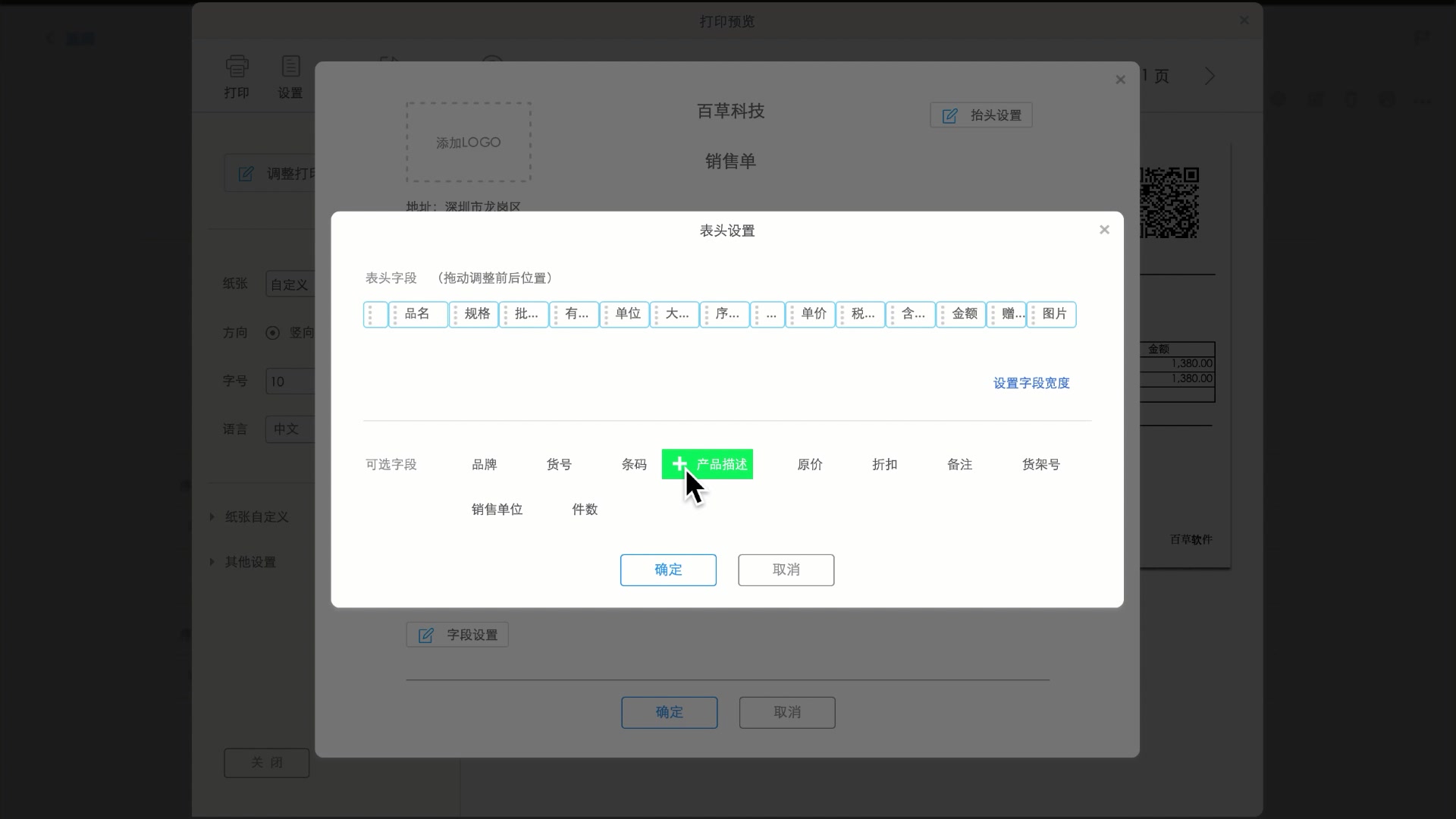Screen dimensions: 1456x819
Task: Open the 语言 中文 dropdown
Action: click(x=290, y=428)
